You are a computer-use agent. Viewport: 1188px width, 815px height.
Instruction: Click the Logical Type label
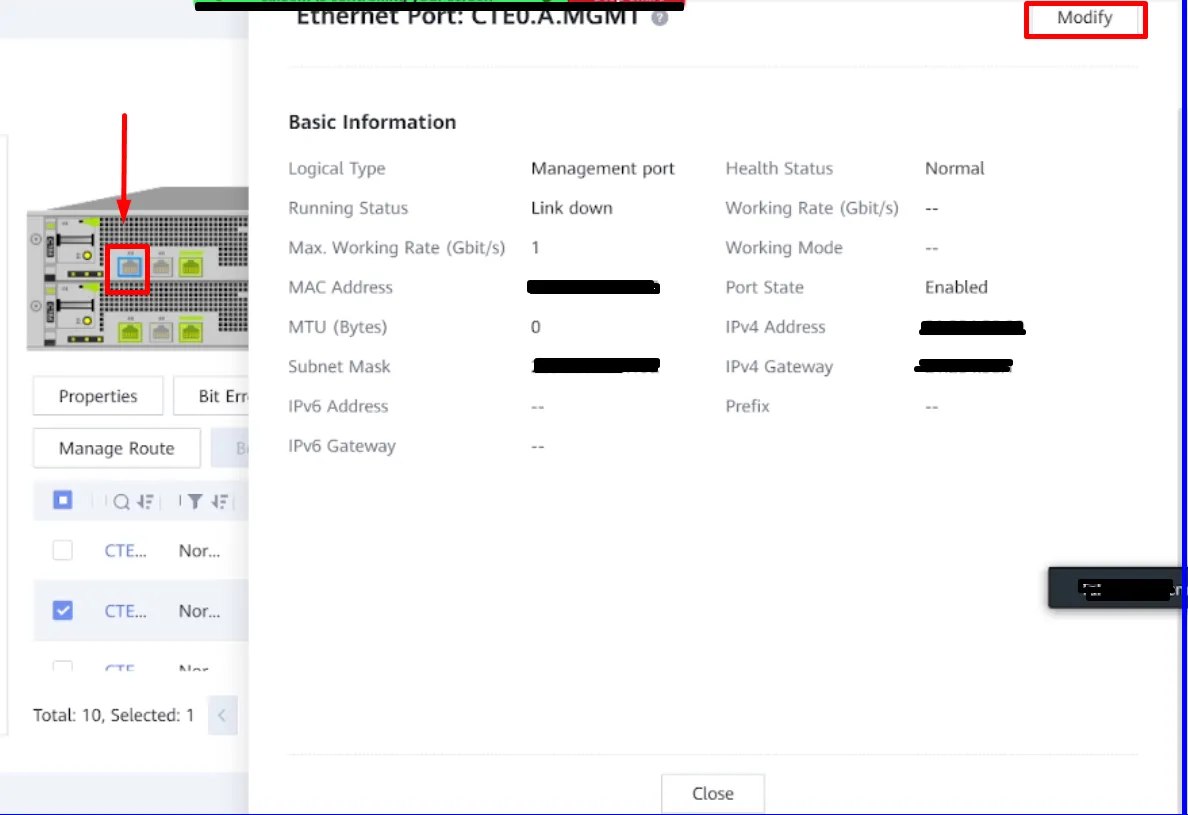336,168
